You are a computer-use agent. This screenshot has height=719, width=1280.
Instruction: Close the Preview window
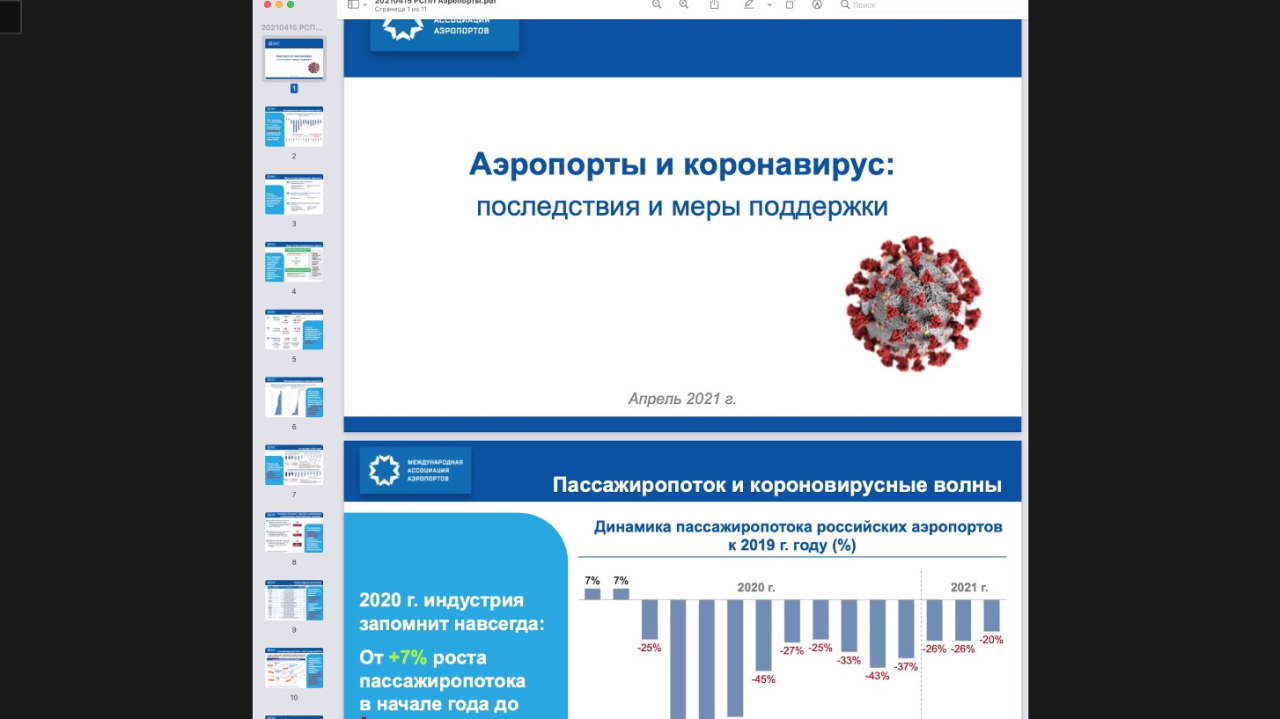(267, 4)
